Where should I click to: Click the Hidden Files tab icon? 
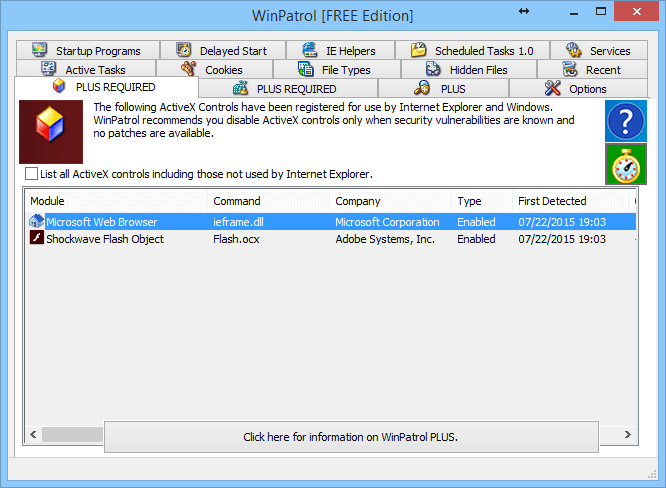433,69
